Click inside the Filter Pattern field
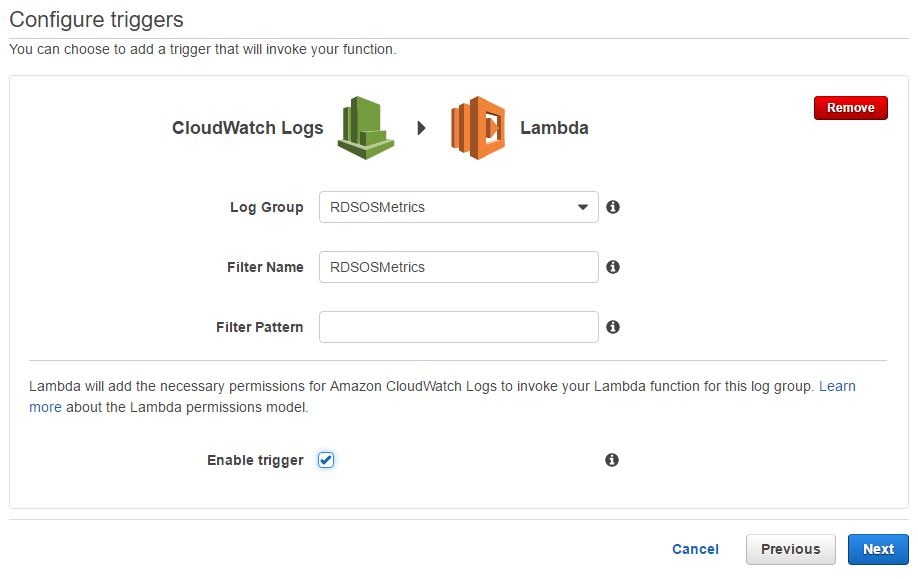This screenshot has height=579, width=918. 458,327
